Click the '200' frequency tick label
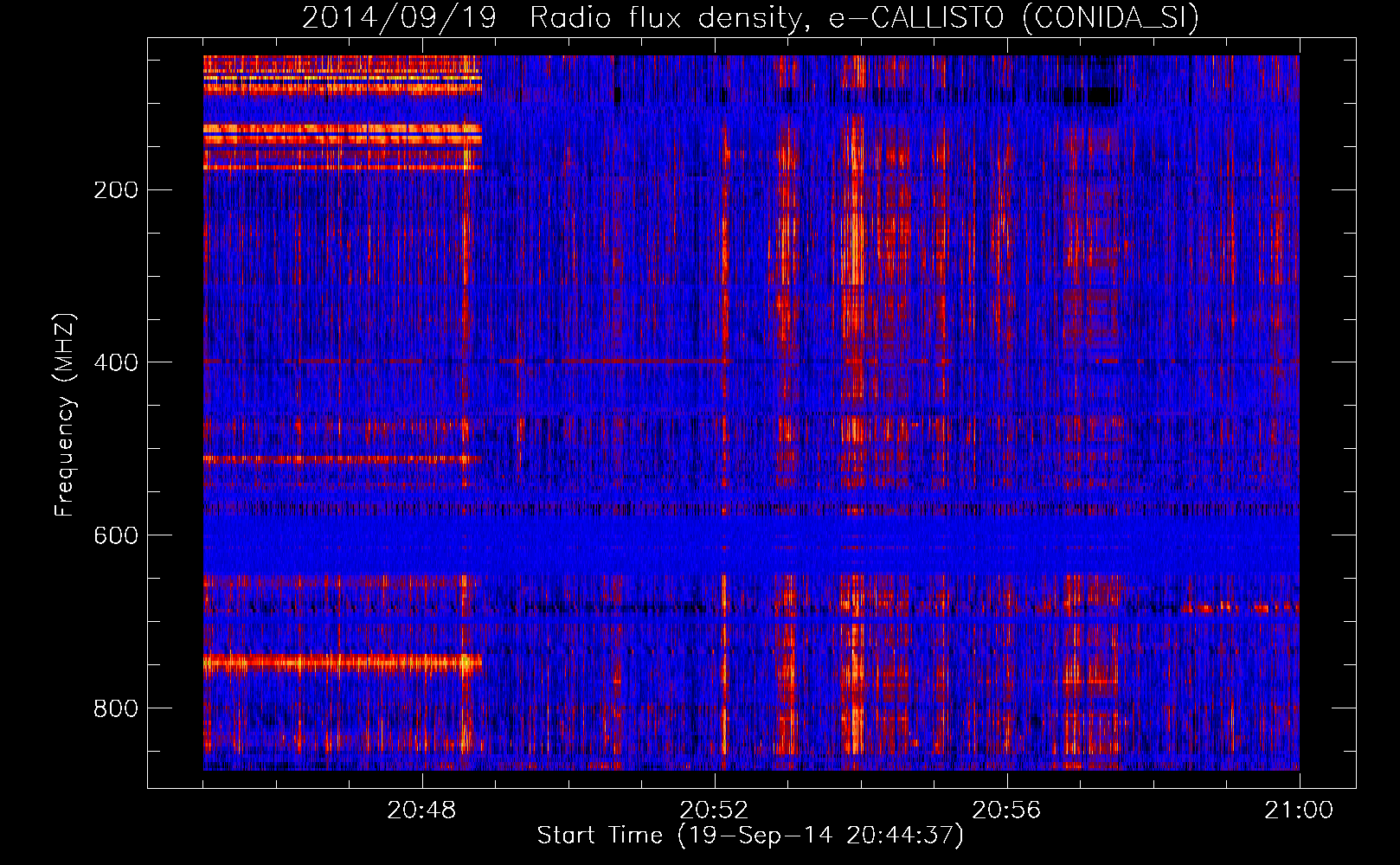This screenshot has height=865, width=1400. (116, 190)
